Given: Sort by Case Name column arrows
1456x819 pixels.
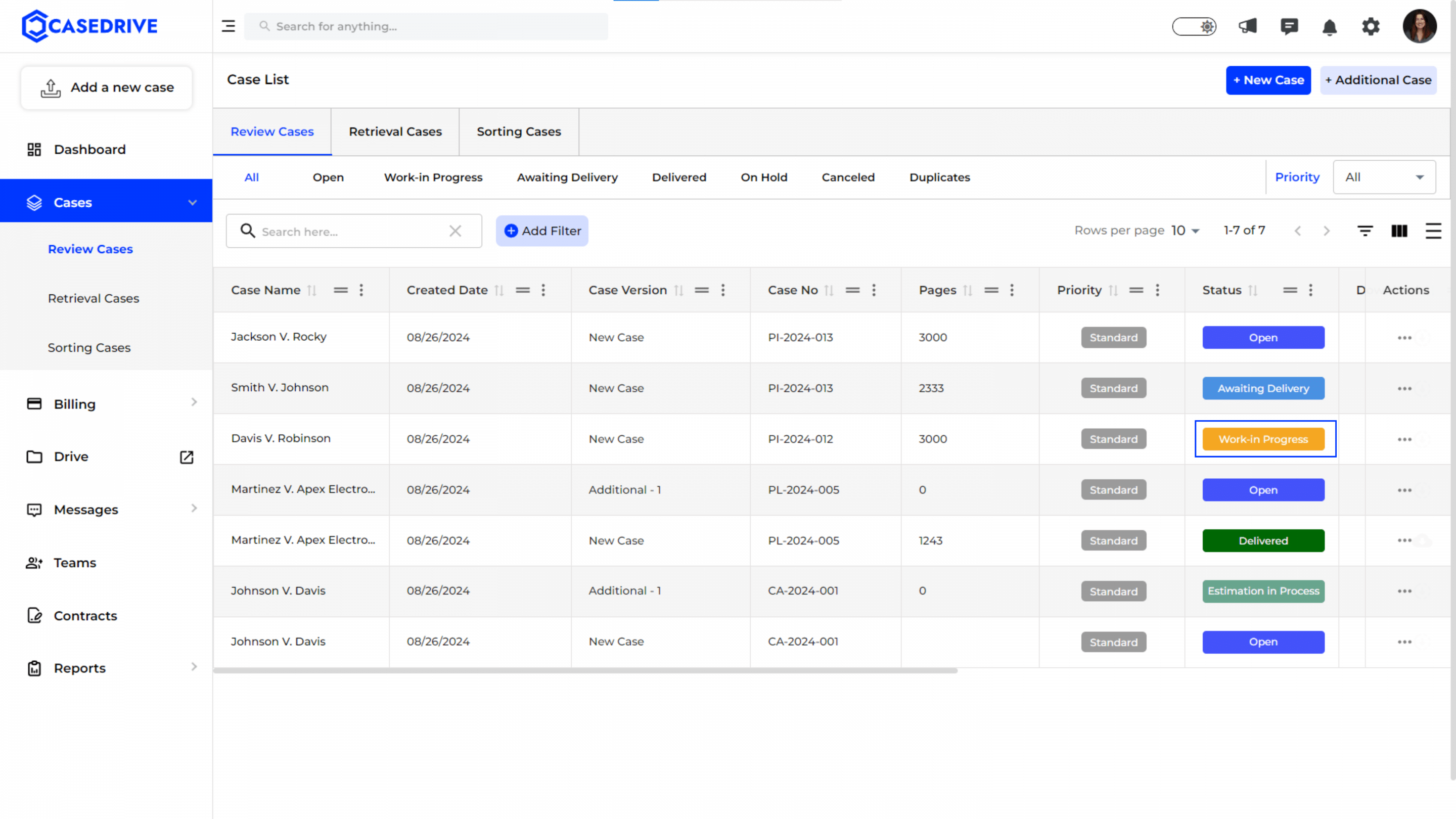Looking at the screenshot, I should coord(311,291).
